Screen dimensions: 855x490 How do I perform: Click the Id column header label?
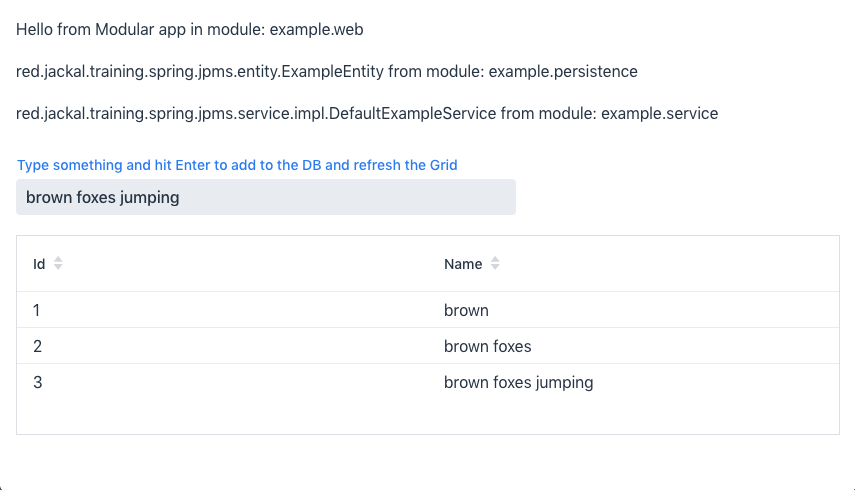[x=39, y=264]
